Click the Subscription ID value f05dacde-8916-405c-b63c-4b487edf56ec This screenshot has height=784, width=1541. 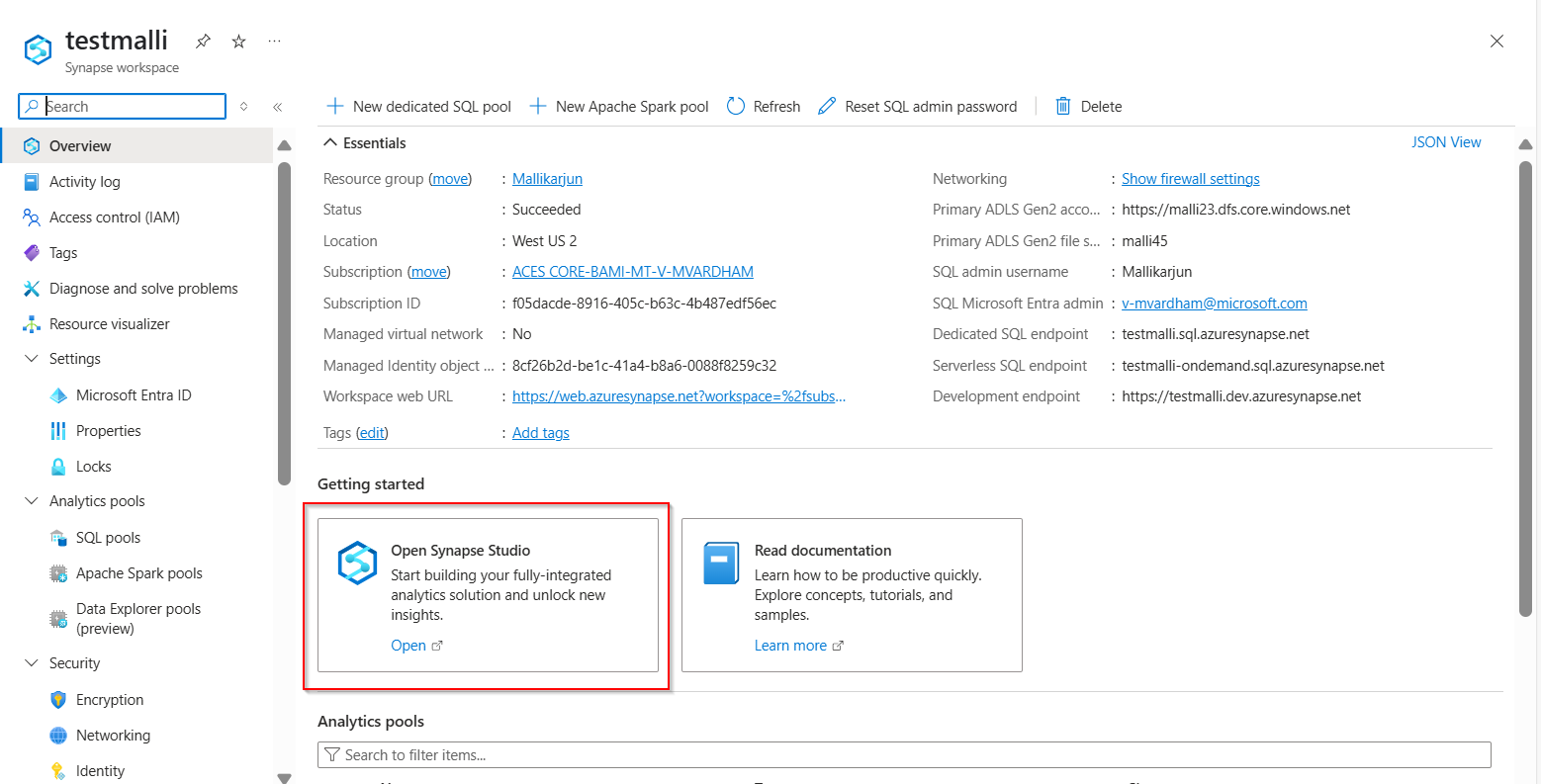644,304
